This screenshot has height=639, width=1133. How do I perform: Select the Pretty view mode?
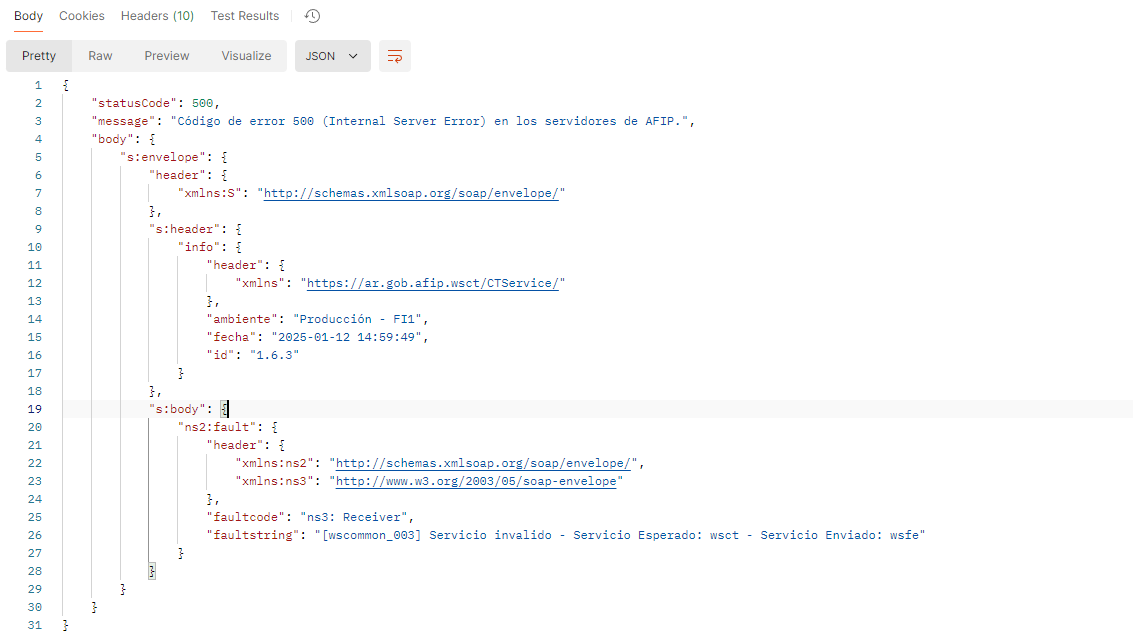click(x=39, y=56)
